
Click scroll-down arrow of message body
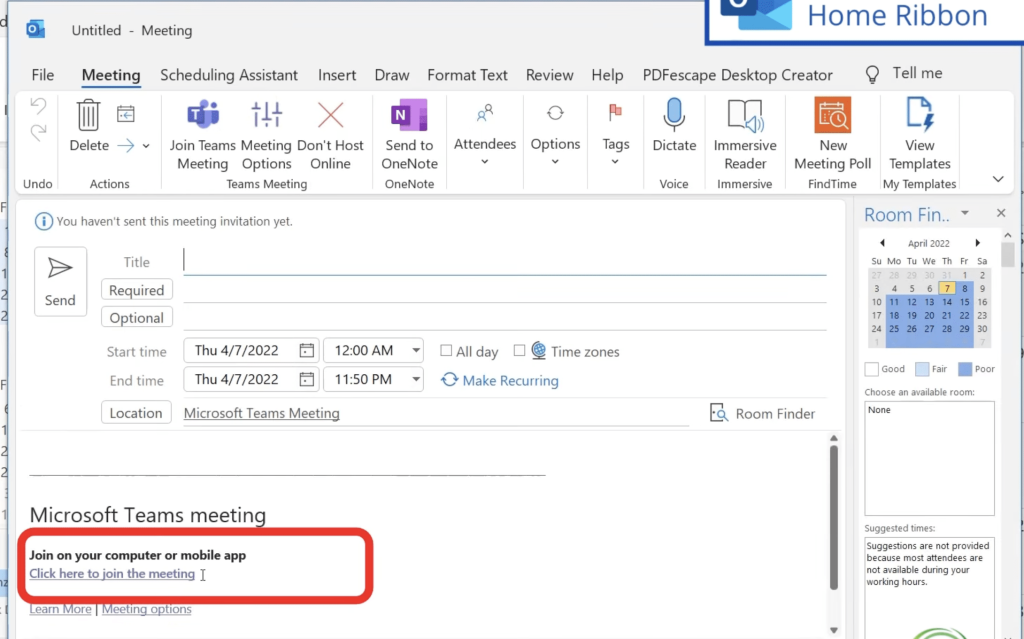[x=833, y=630]
